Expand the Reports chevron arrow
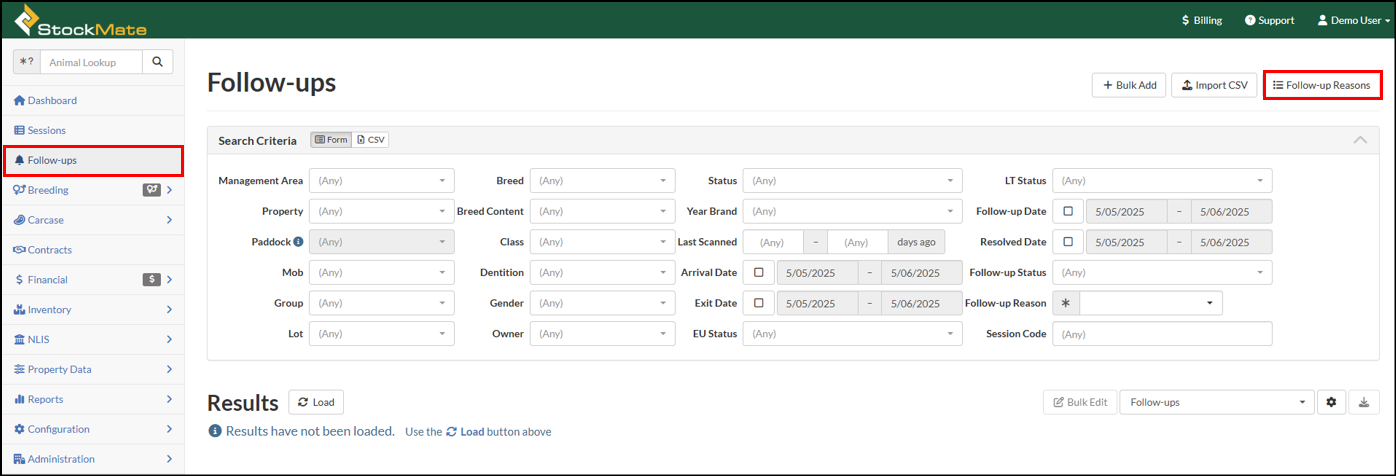1396x476 pixels. point(170,399)
